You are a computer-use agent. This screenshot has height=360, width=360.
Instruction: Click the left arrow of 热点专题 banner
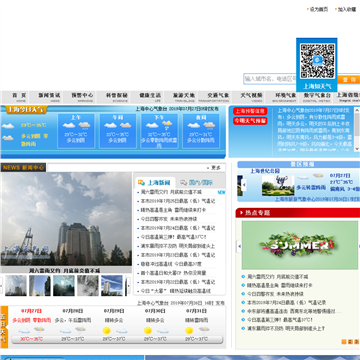coord(239,246)
